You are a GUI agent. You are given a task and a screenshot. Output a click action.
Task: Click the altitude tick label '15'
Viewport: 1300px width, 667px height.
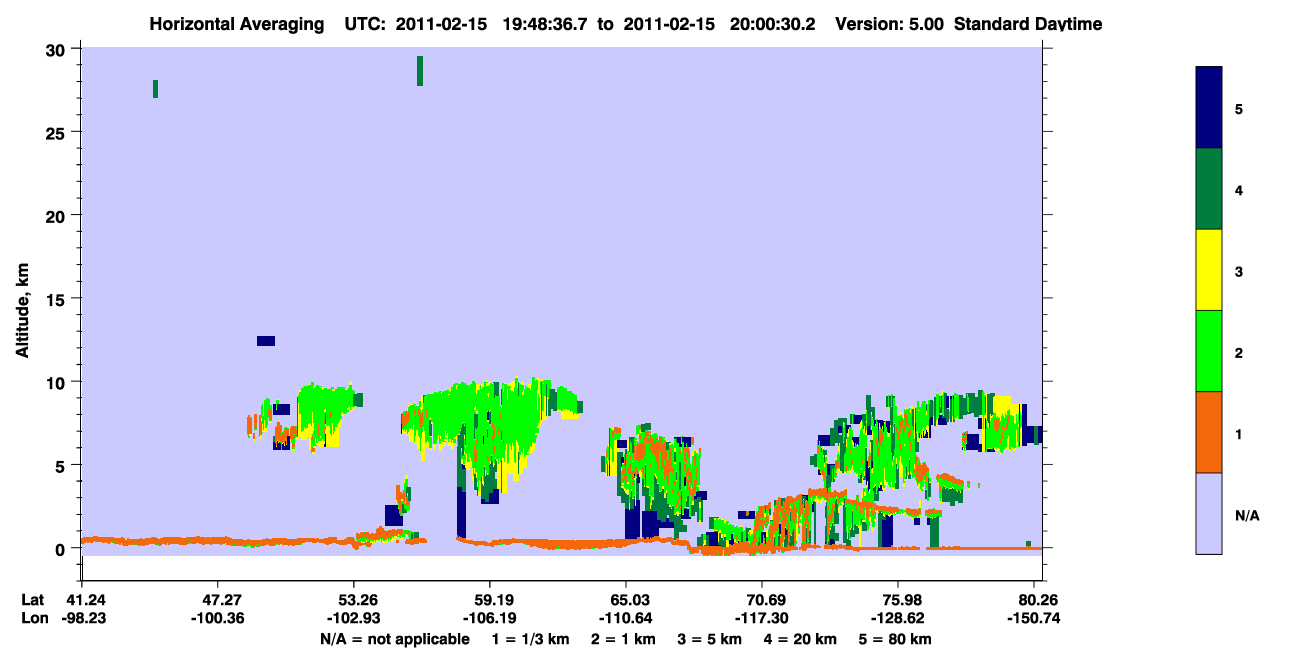point(57,299)
